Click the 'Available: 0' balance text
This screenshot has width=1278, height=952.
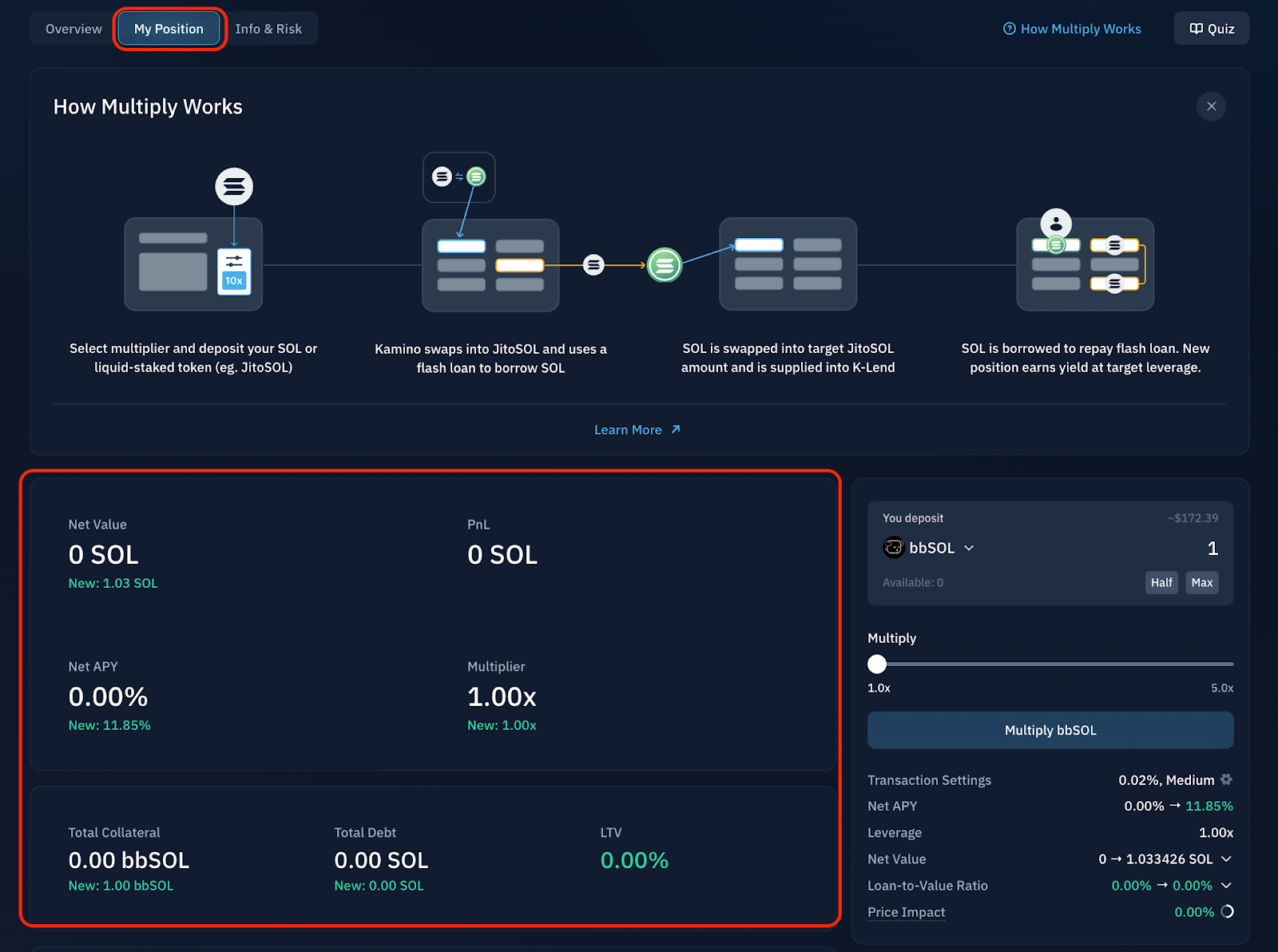(x=913, y=582)
